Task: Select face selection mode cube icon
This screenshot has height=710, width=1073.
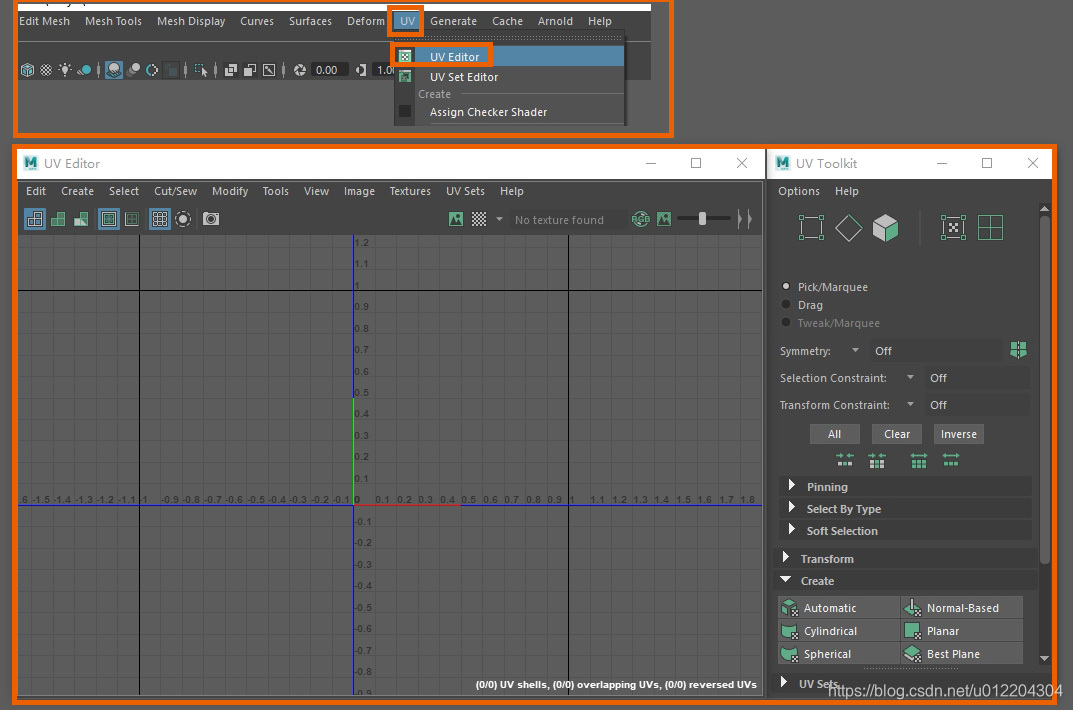Action: click(885, 228)
